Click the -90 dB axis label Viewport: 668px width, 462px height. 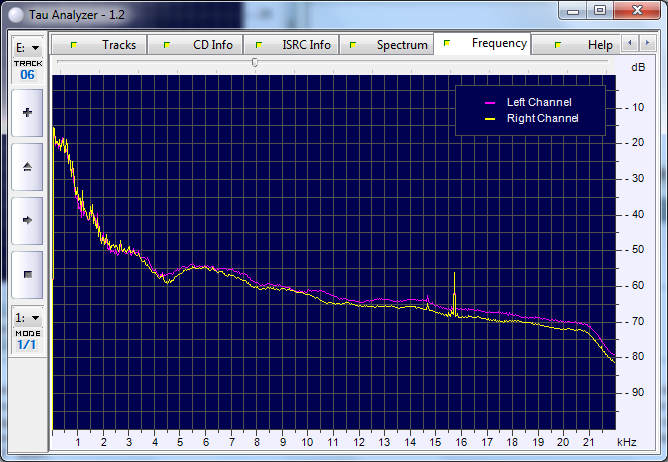click(635, 392)
